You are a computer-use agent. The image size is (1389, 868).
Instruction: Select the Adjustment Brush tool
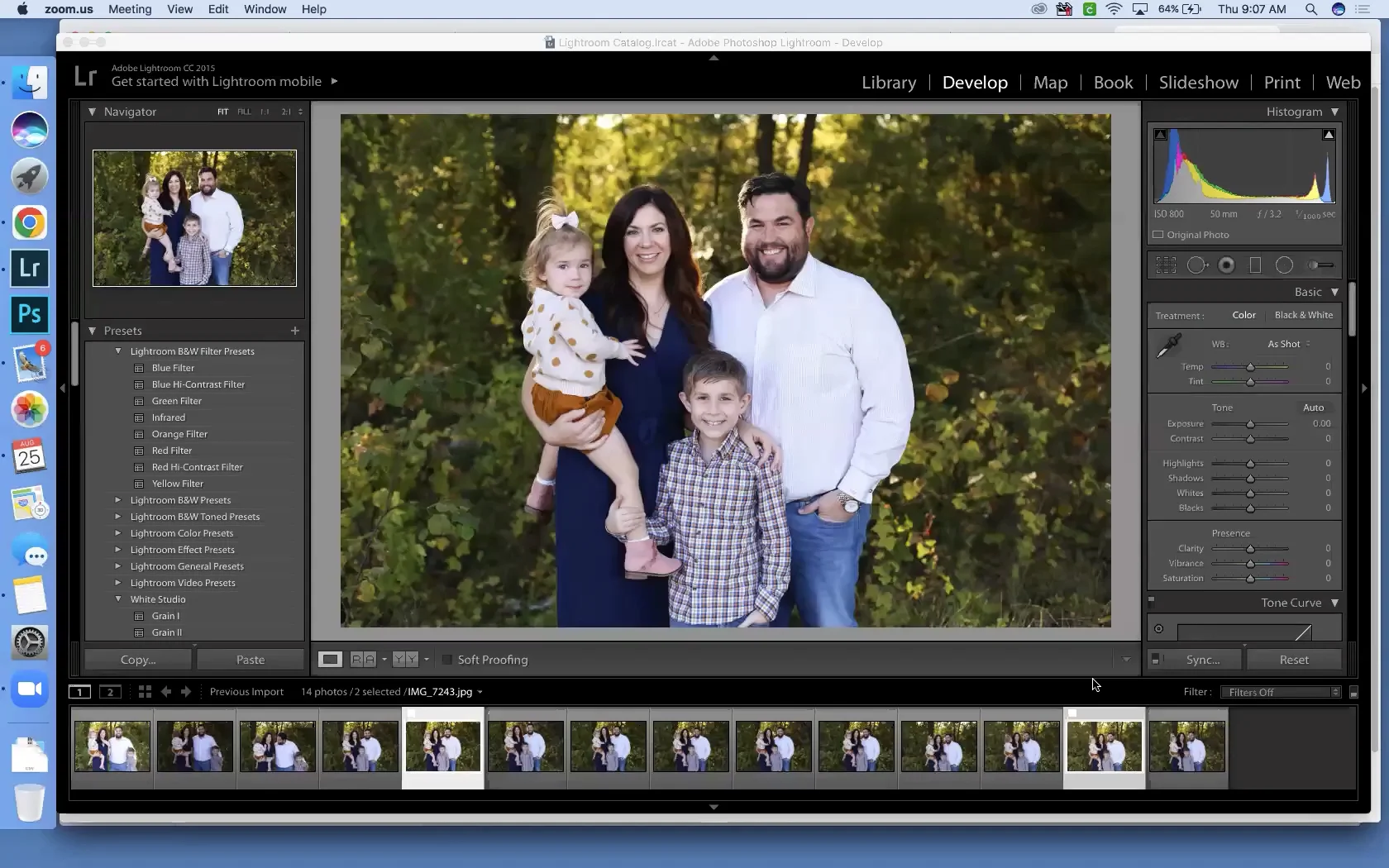(1320, 265)
